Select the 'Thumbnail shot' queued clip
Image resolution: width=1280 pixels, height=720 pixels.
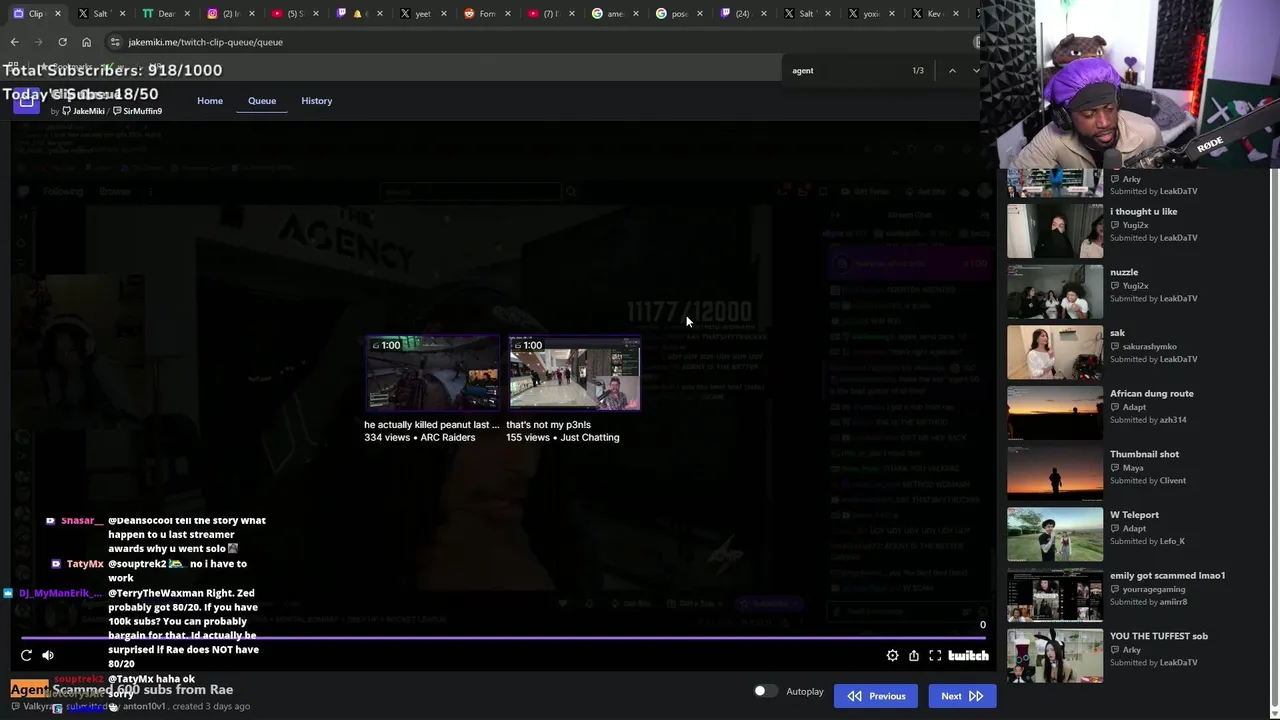pos(1055,473)
